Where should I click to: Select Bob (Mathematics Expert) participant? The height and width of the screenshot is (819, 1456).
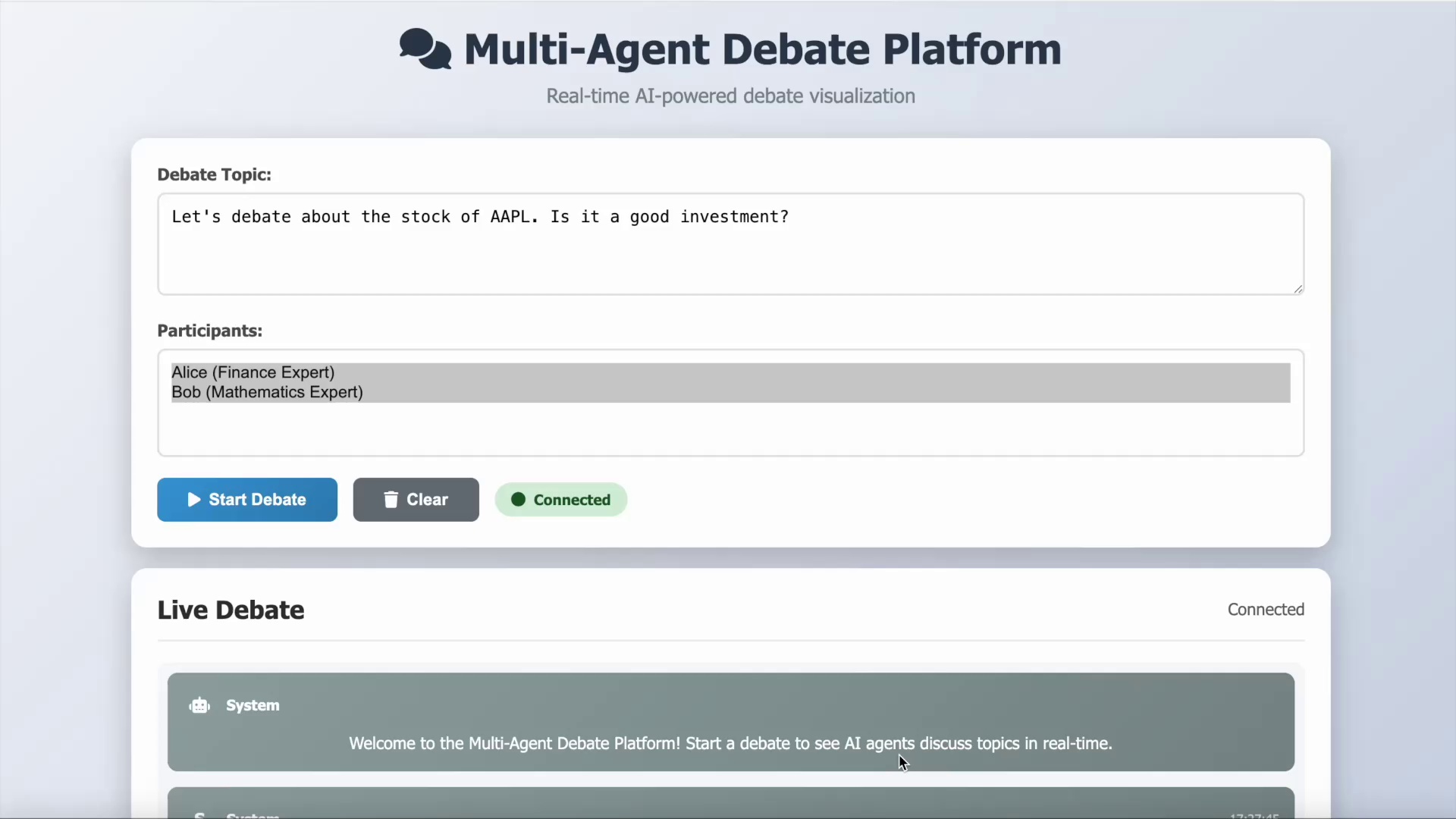coord(267,392)
